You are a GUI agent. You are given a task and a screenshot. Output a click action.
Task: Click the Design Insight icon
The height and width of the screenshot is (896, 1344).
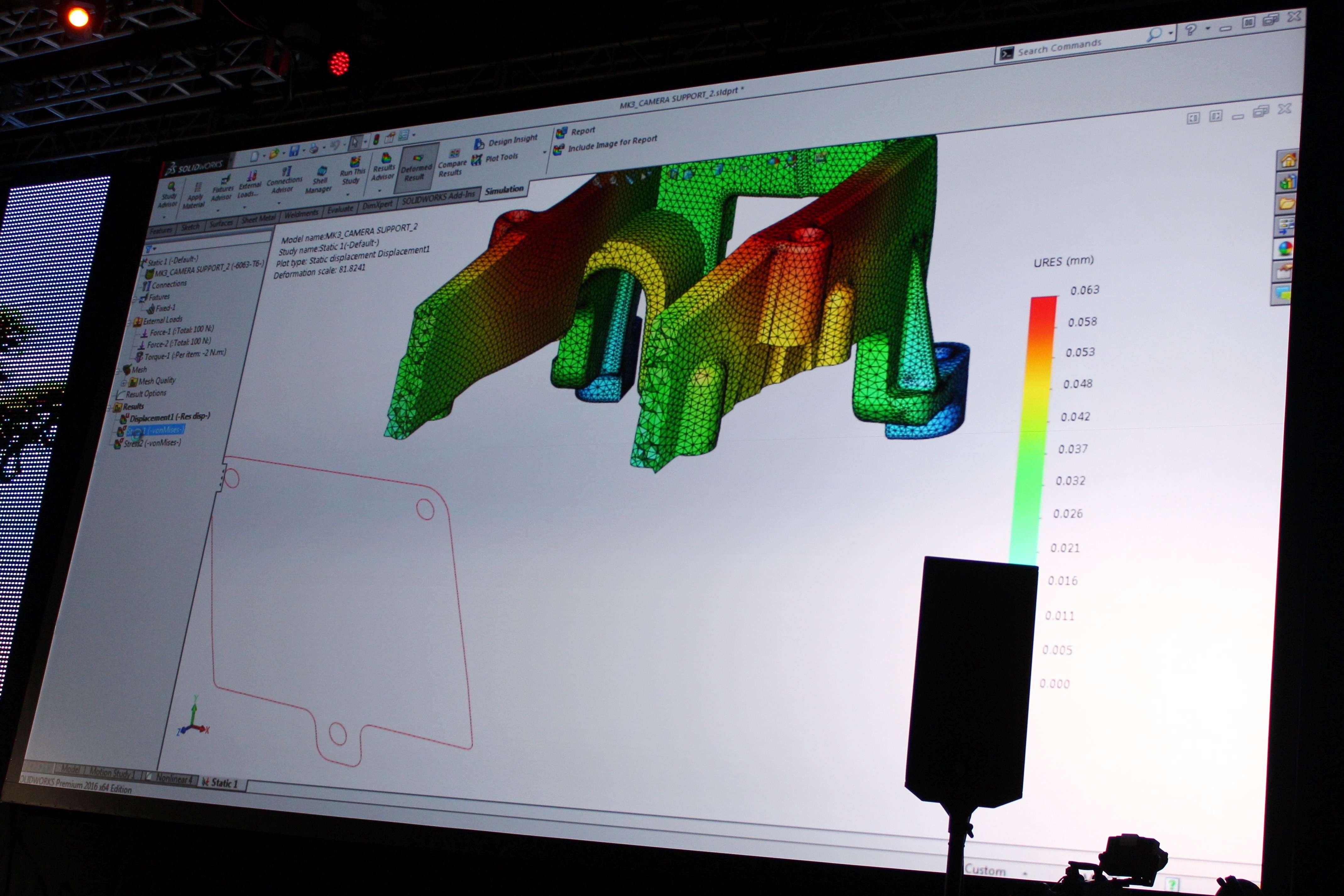pyautogui.click(x=479, y=143)
